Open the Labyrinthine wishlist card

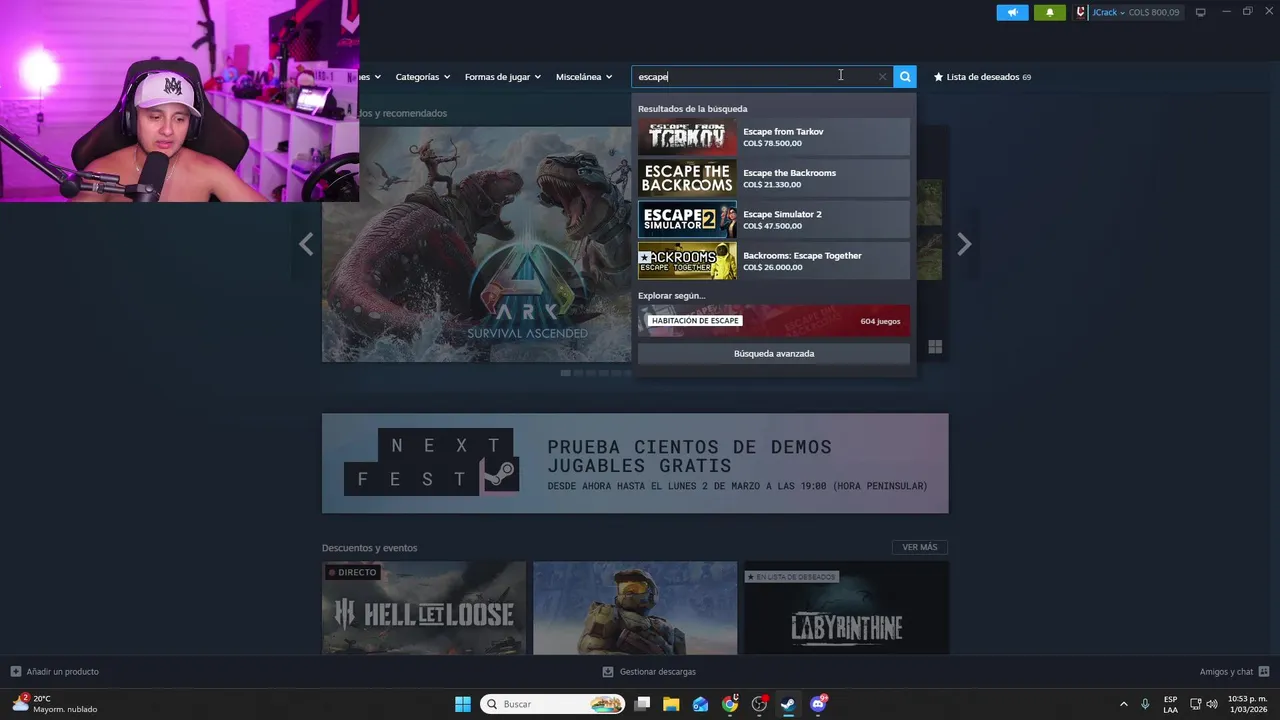pos(846,608)
